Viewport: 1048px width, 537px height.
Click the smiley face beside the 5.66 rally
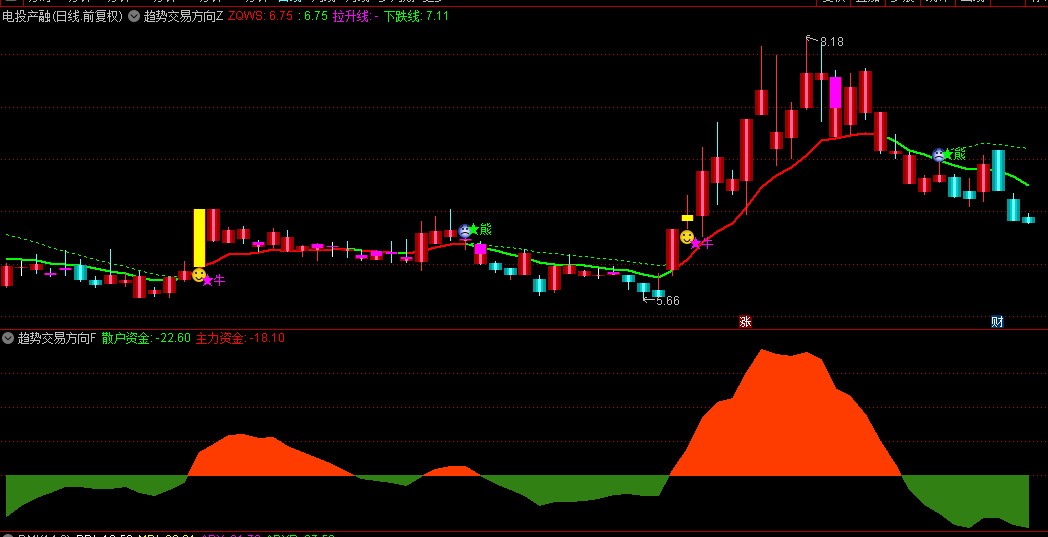tap(686, 237)
